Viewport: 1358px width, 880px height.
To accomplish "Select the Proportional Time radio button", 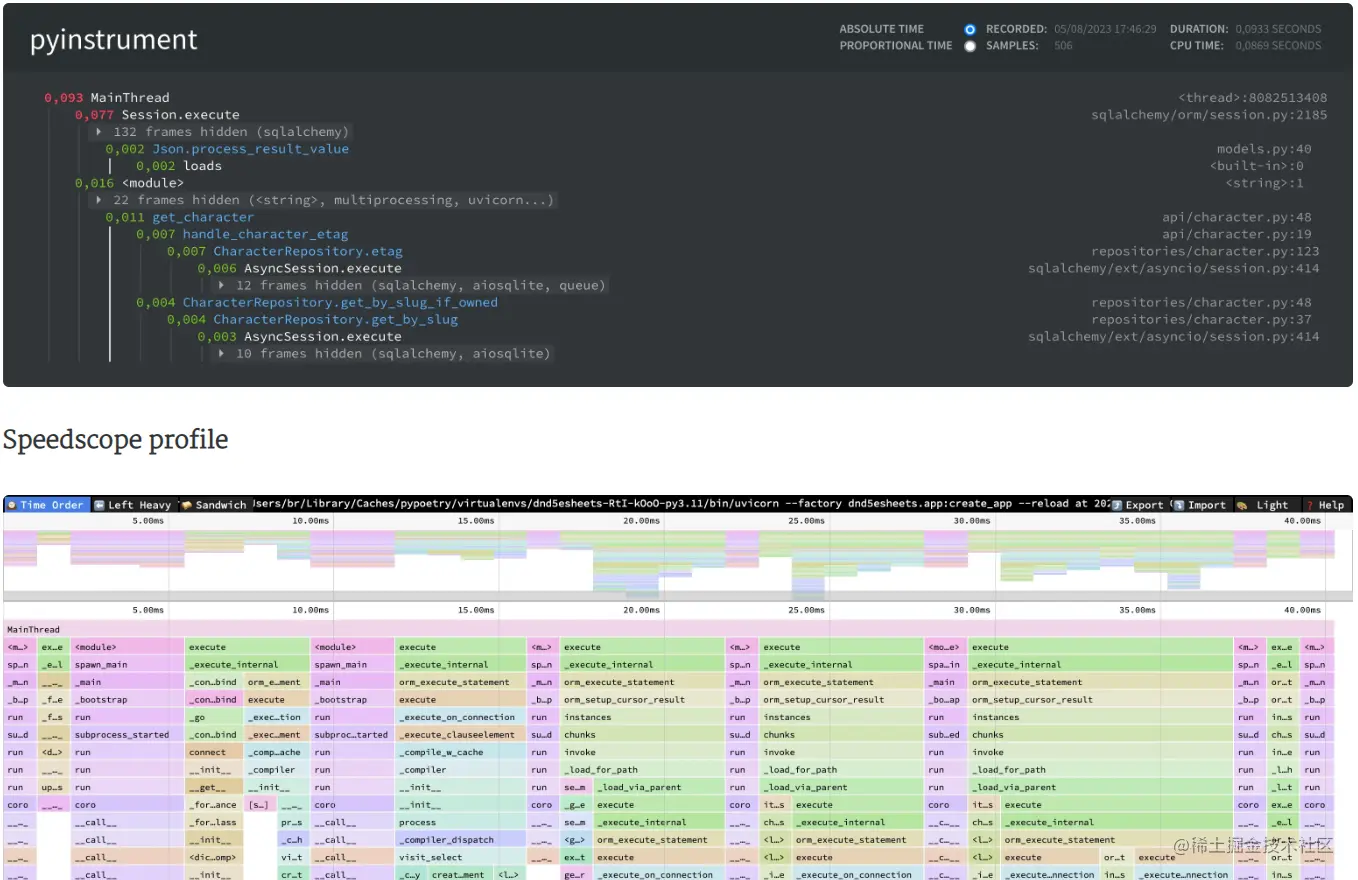I will click(x=969, y=46).
